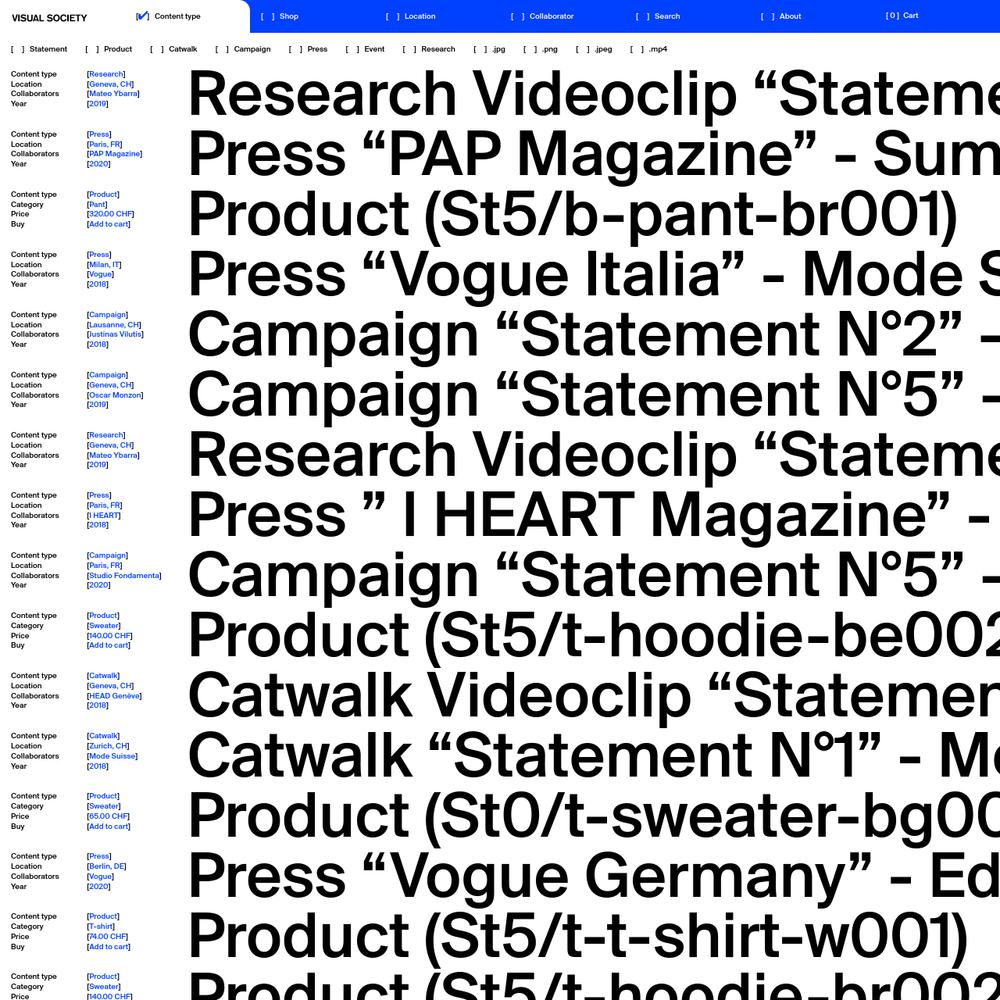Check the Campaign filter

(243, 49)
